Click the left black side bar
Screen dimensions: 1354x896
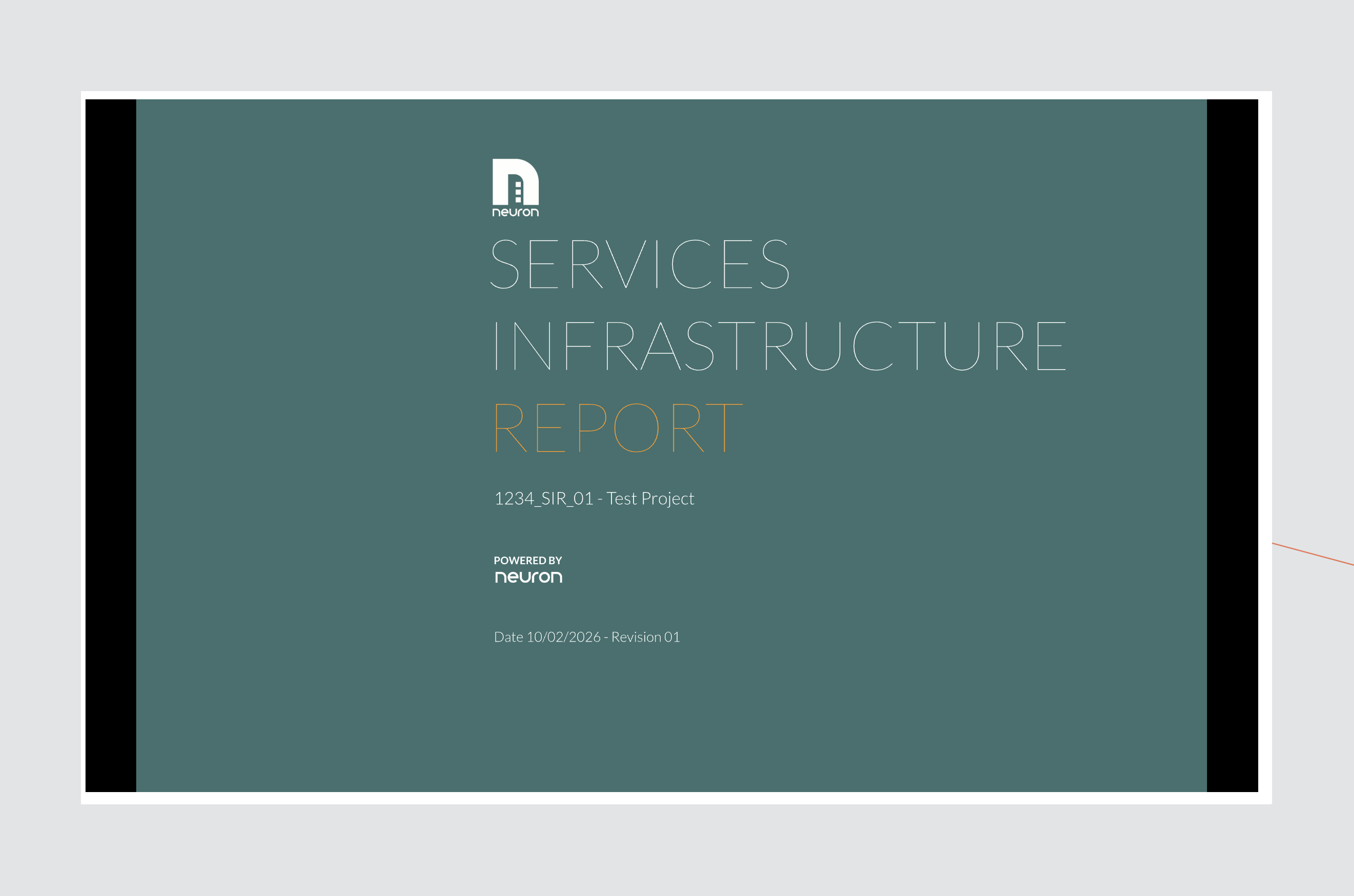point(110,446)
